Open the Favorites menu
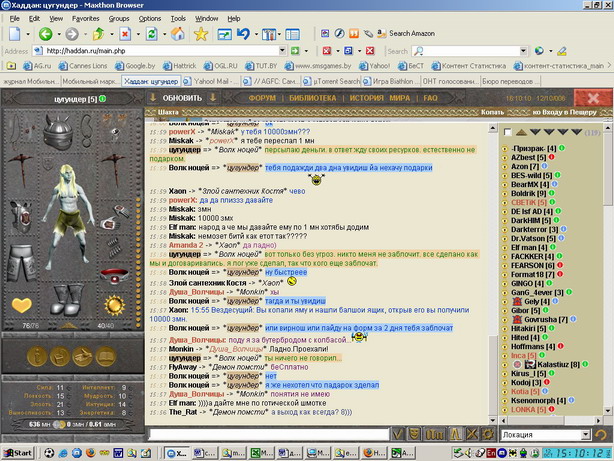This screenshot has width=614, height=461. click(x=85, y=18)
